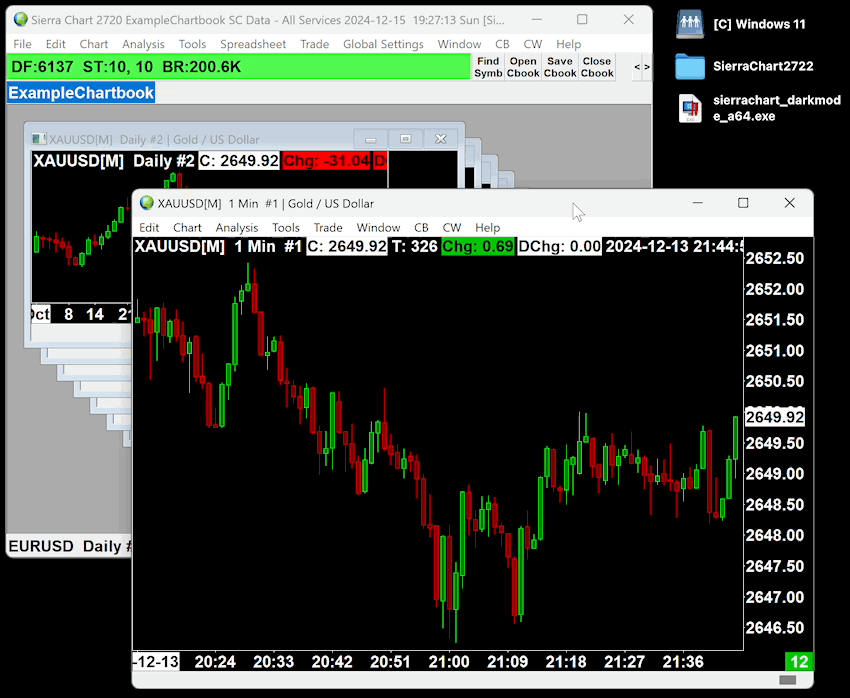This screenshot has height=698, width=850.
Task: Open the Analysis menu in the 1 Min chart window
Action: [237, 228]
